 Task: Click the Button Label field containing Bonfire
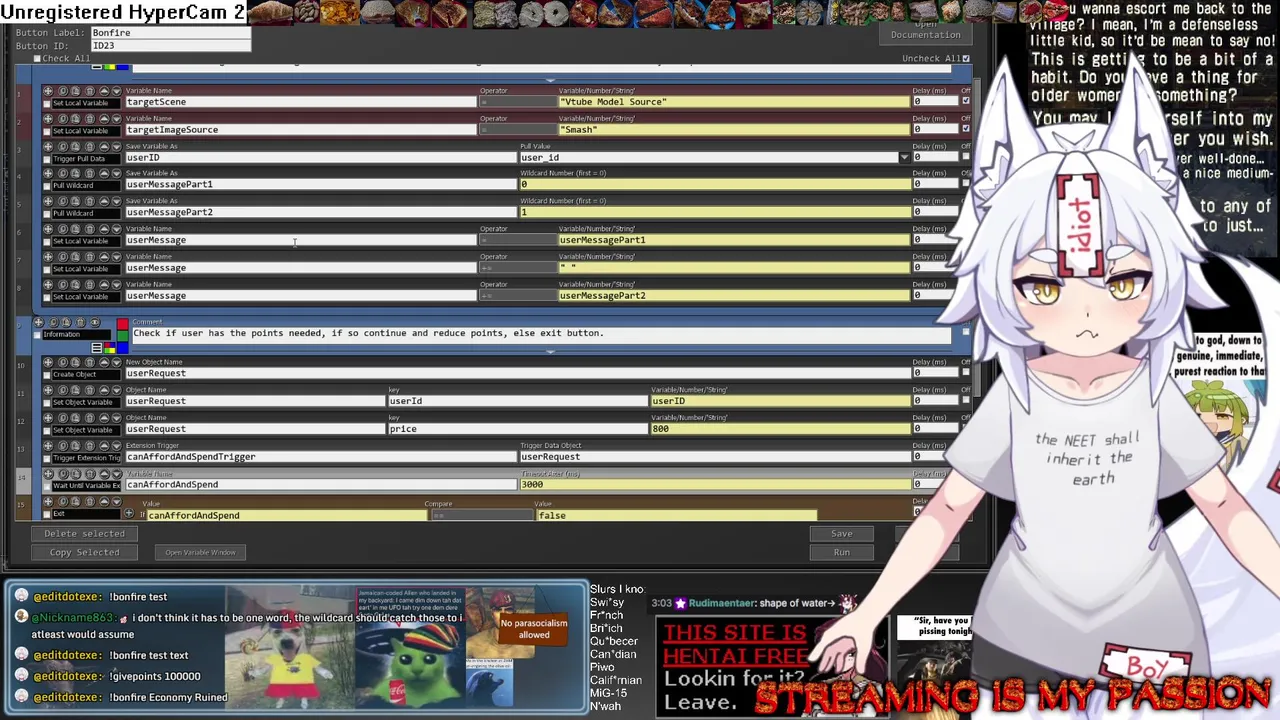tap(170, 32)
